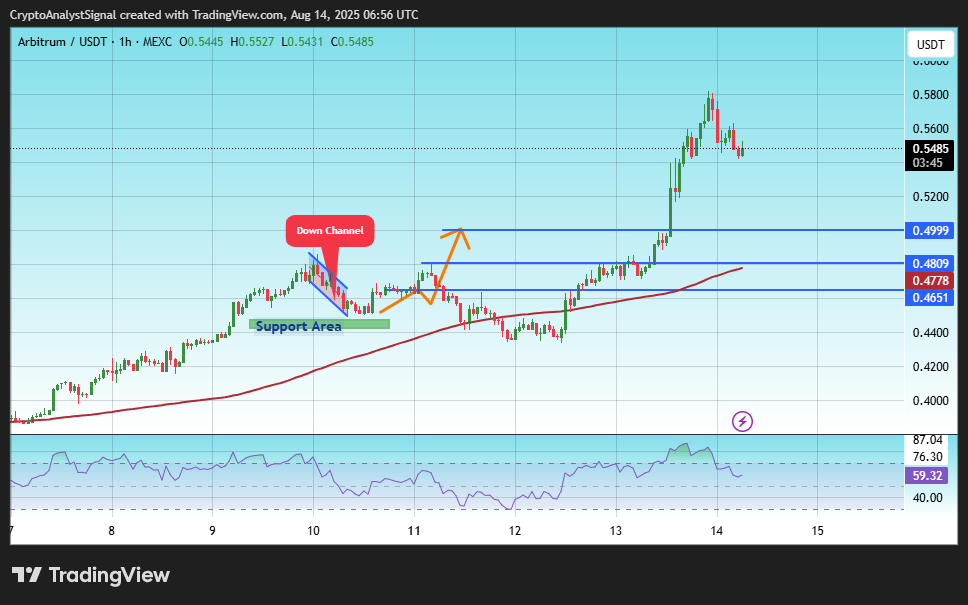Click the 0.4200 price axis label

(930, 367)
